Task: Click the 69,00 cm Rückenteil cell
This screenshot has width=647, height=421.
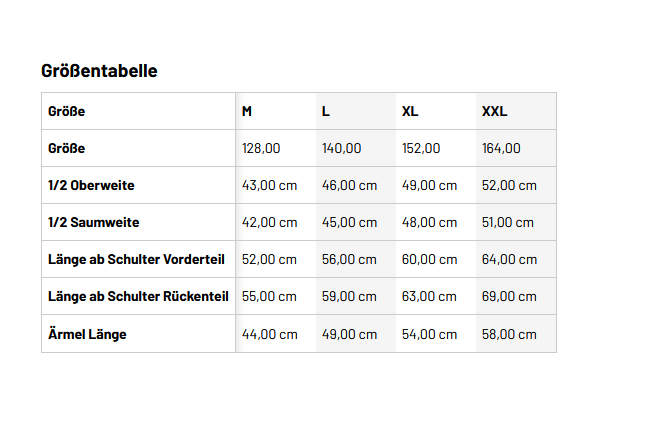Action: 509,296
